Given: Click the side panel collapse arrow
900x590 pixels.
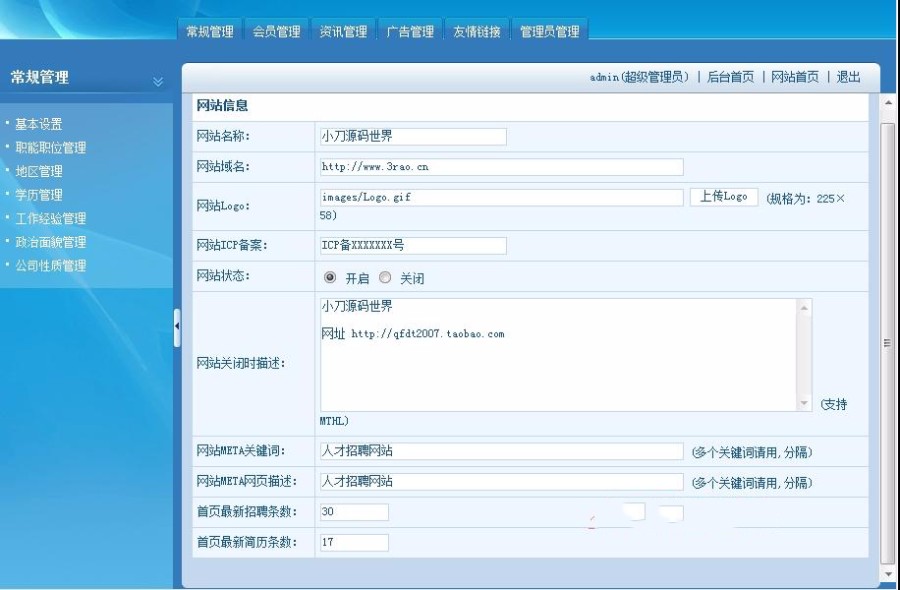Looking at the screenshot, I should tap(176, 326).
